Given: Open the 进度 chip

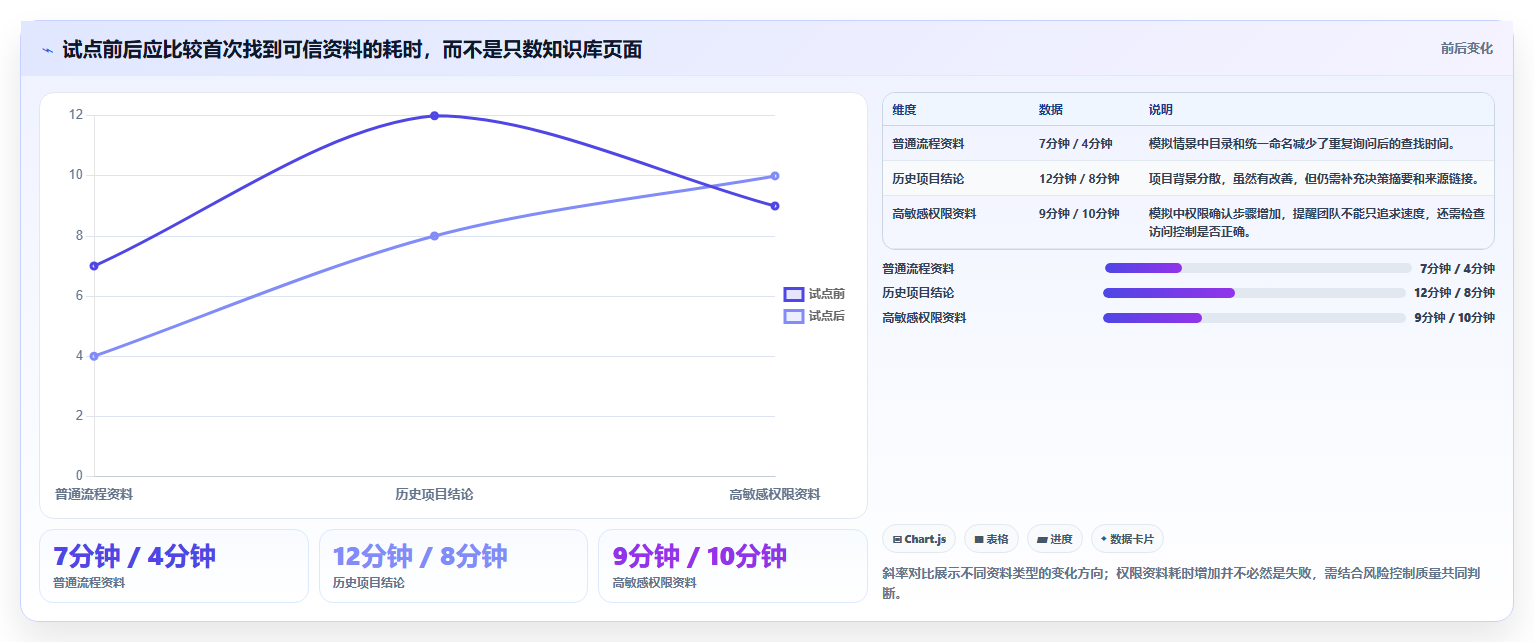Looking at the screenshot, I should coord(1054,539).
